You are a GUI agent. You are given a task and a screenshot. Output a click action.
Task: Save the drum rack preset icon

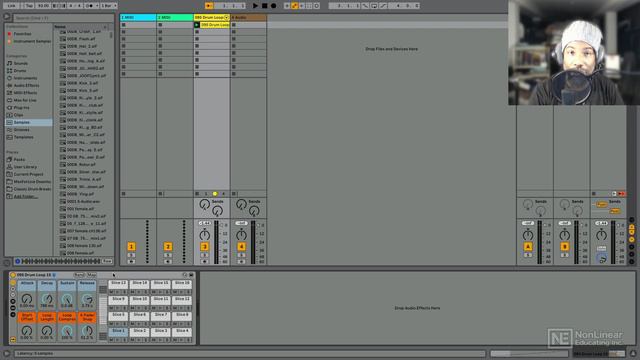pos(191,275)
